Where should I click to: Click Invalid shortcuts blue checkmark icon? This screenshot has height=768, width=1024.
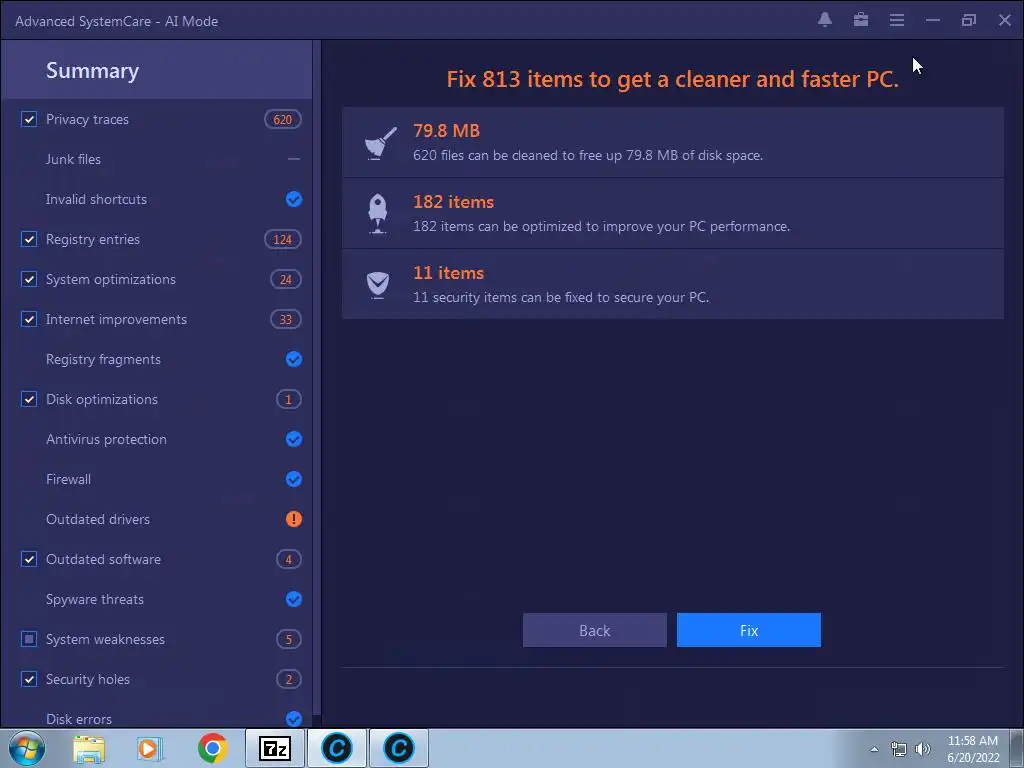coord(294,199)
